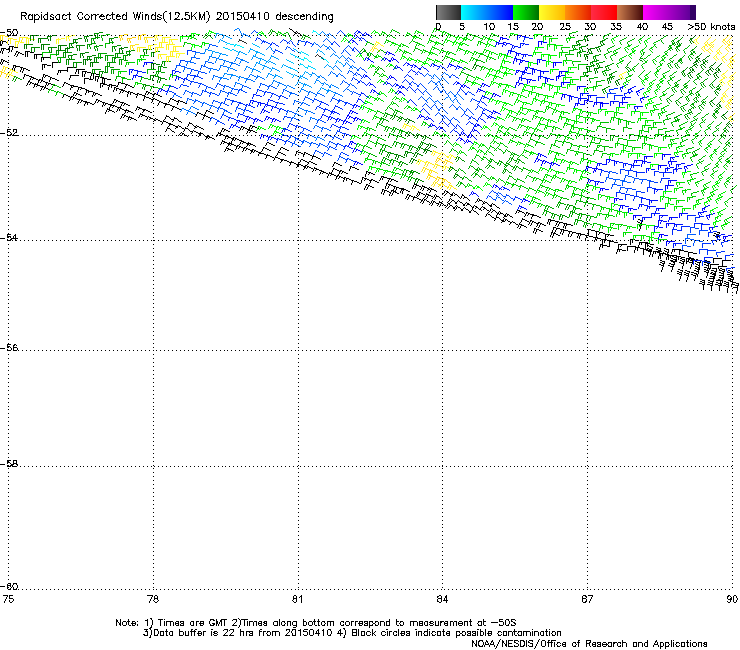Click the longitude label '75'
This screenshot has width=740, height=650.
[8, 599]
